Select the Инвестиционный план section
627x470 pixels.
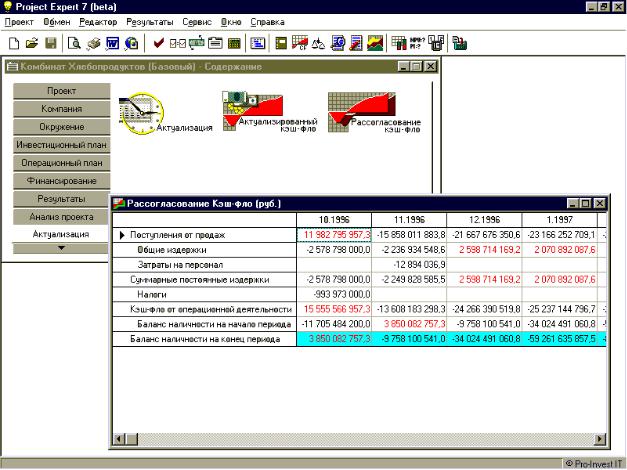(x=62, y=145)
